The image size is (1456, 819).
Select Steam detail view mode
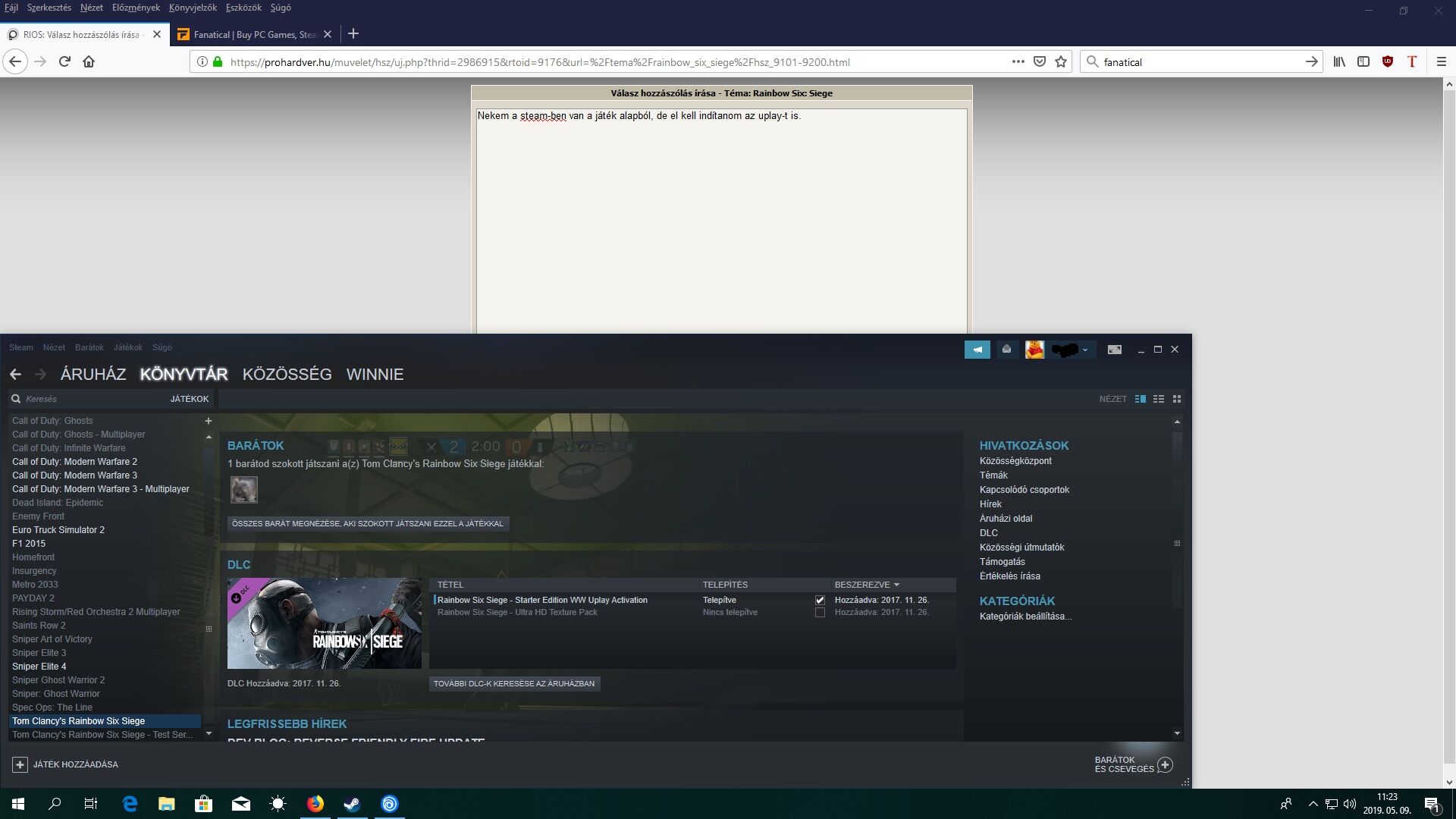(x=1140, y=399)
